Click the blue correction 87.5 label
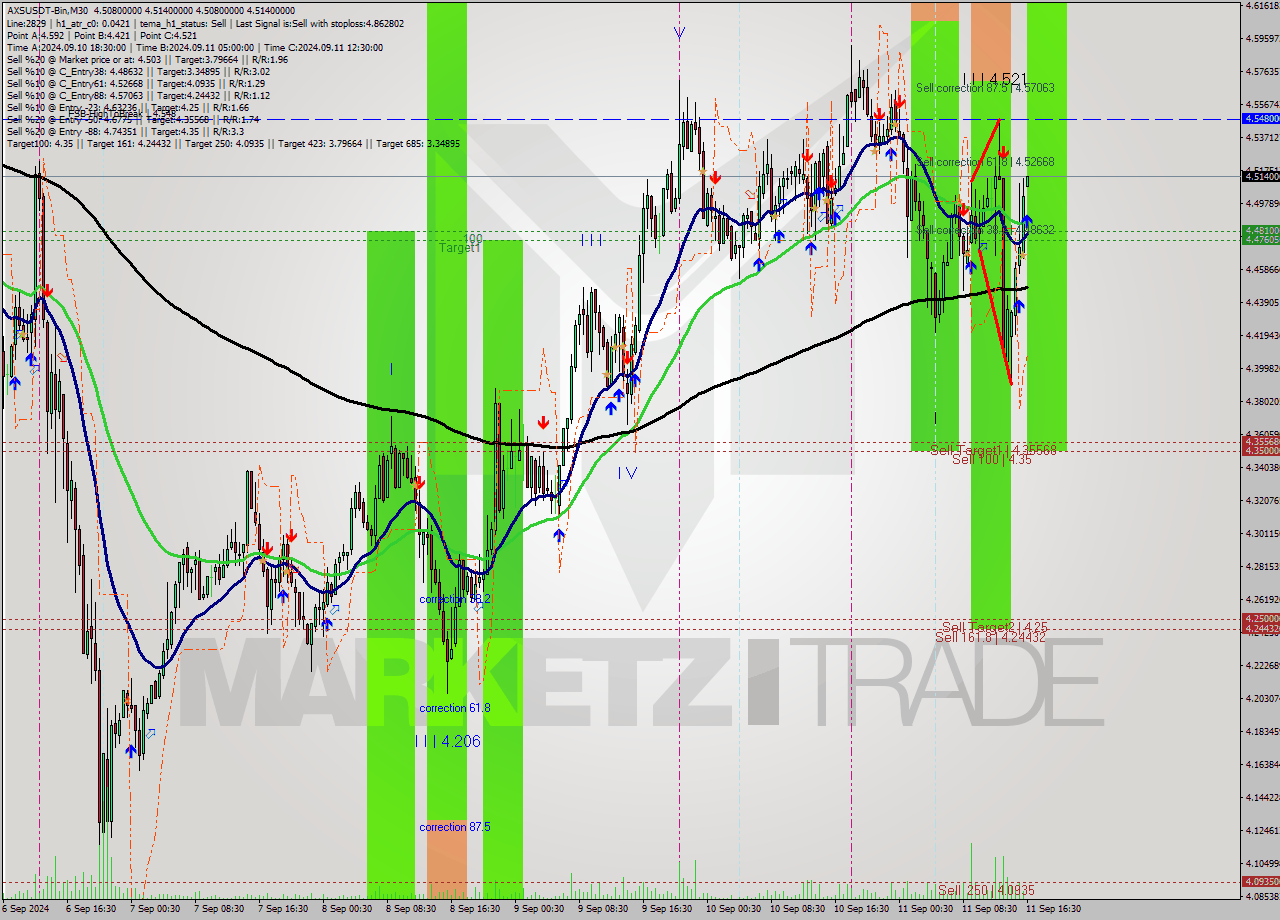1280x920 pixels. [x=455, y=827]
